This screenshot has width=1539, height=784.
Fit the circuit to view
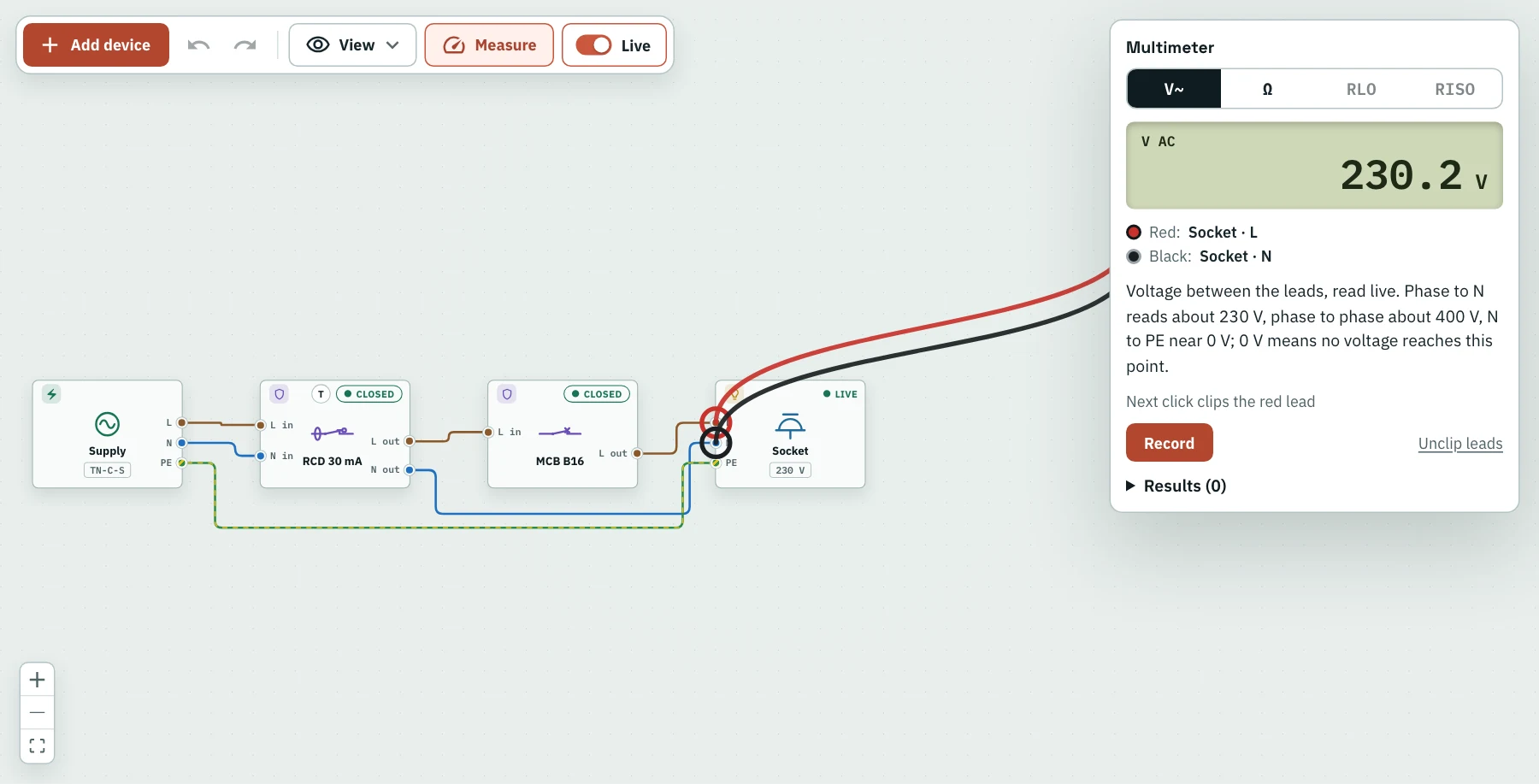[x=37, y=746]
